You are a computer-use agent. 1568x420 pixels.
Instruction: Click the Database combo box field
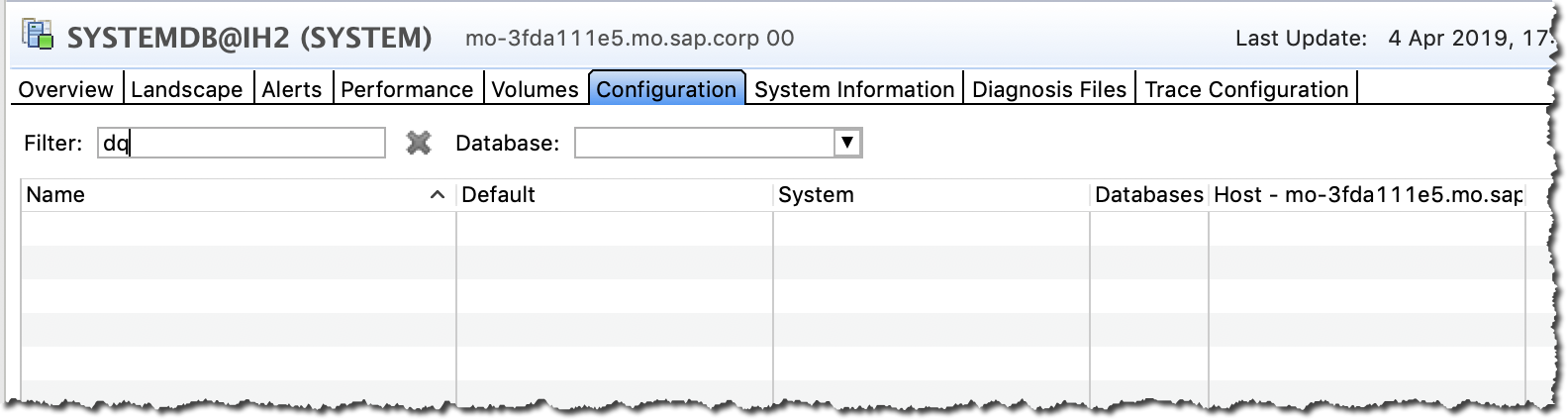(x=705, y=143)
